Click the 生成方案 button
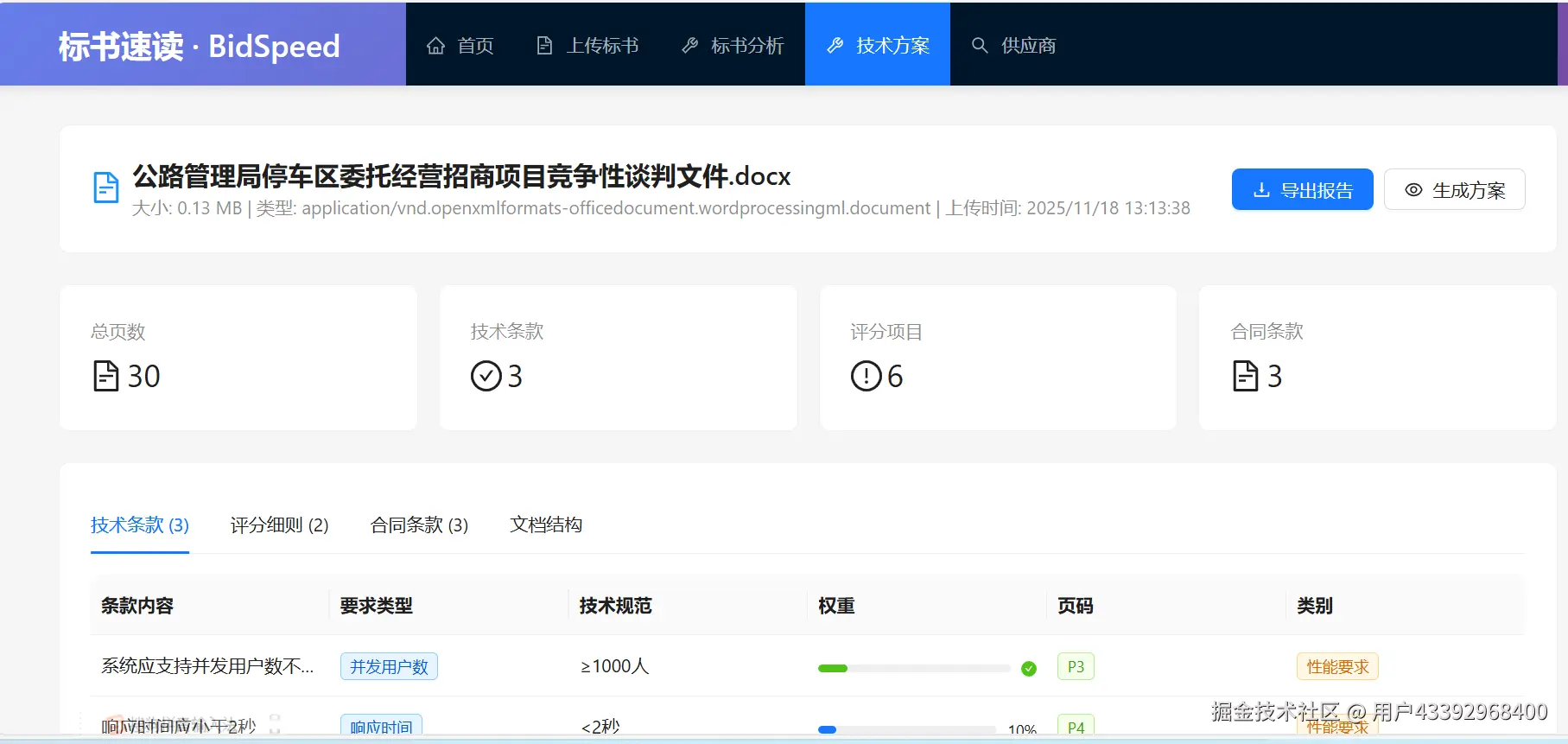 [1454, 189]
